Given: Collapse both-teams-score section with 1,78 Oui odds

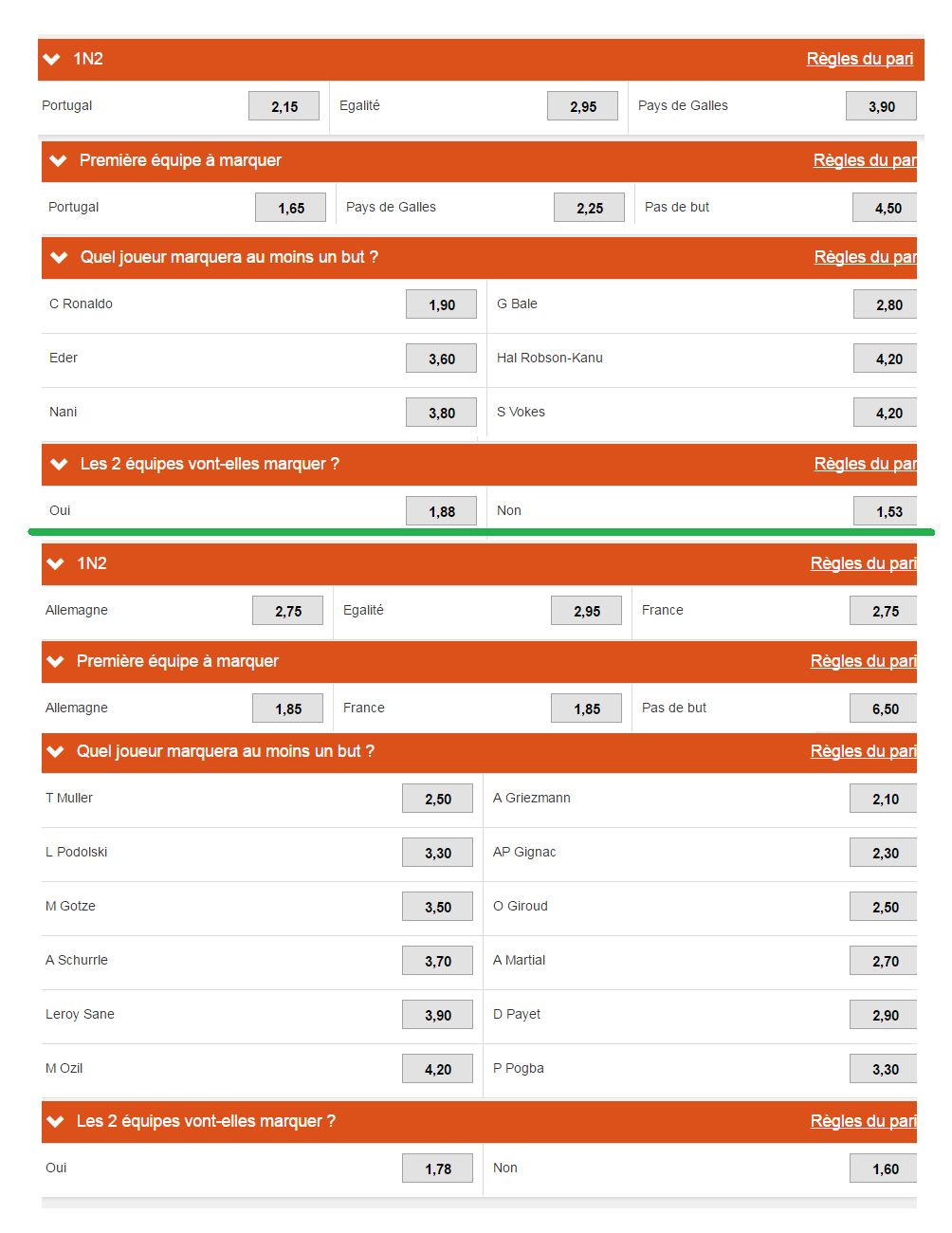Looking at the screenshot, I should (x=56, y=1122).
